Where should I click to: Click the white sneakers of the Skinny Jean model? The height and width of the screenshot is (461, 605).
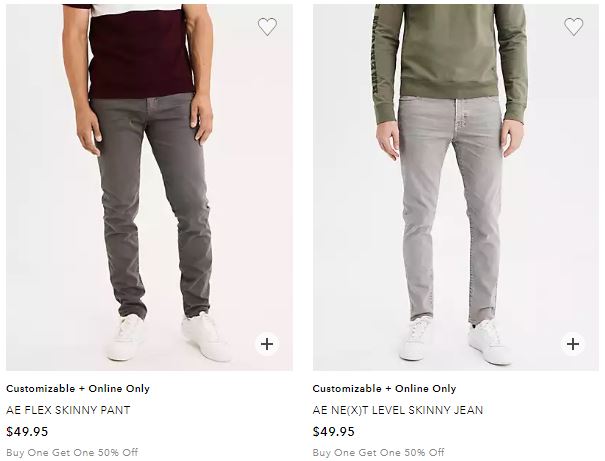[x=455, y=341]
